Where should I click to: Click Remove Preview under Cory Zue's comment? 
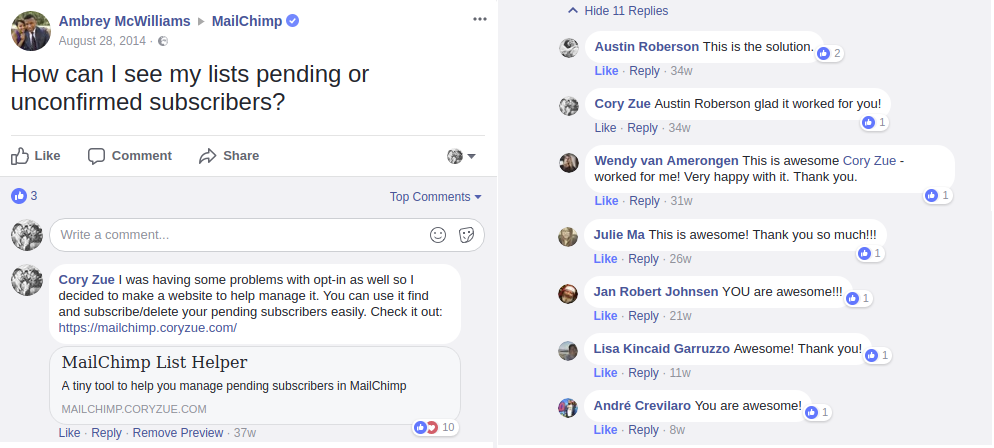click(178, 433)
